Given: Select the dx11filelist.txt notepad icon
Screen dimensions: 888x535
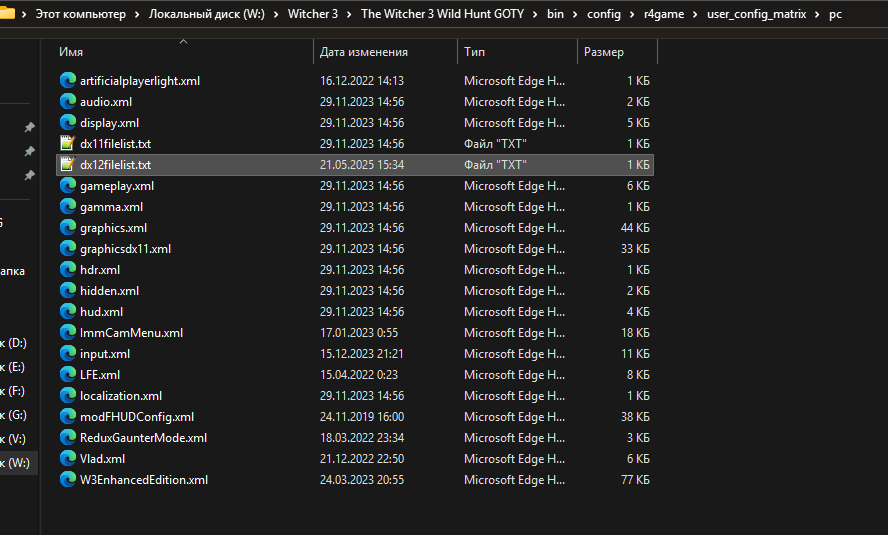Looking at the screenshot, I should [x=68, y=143].
